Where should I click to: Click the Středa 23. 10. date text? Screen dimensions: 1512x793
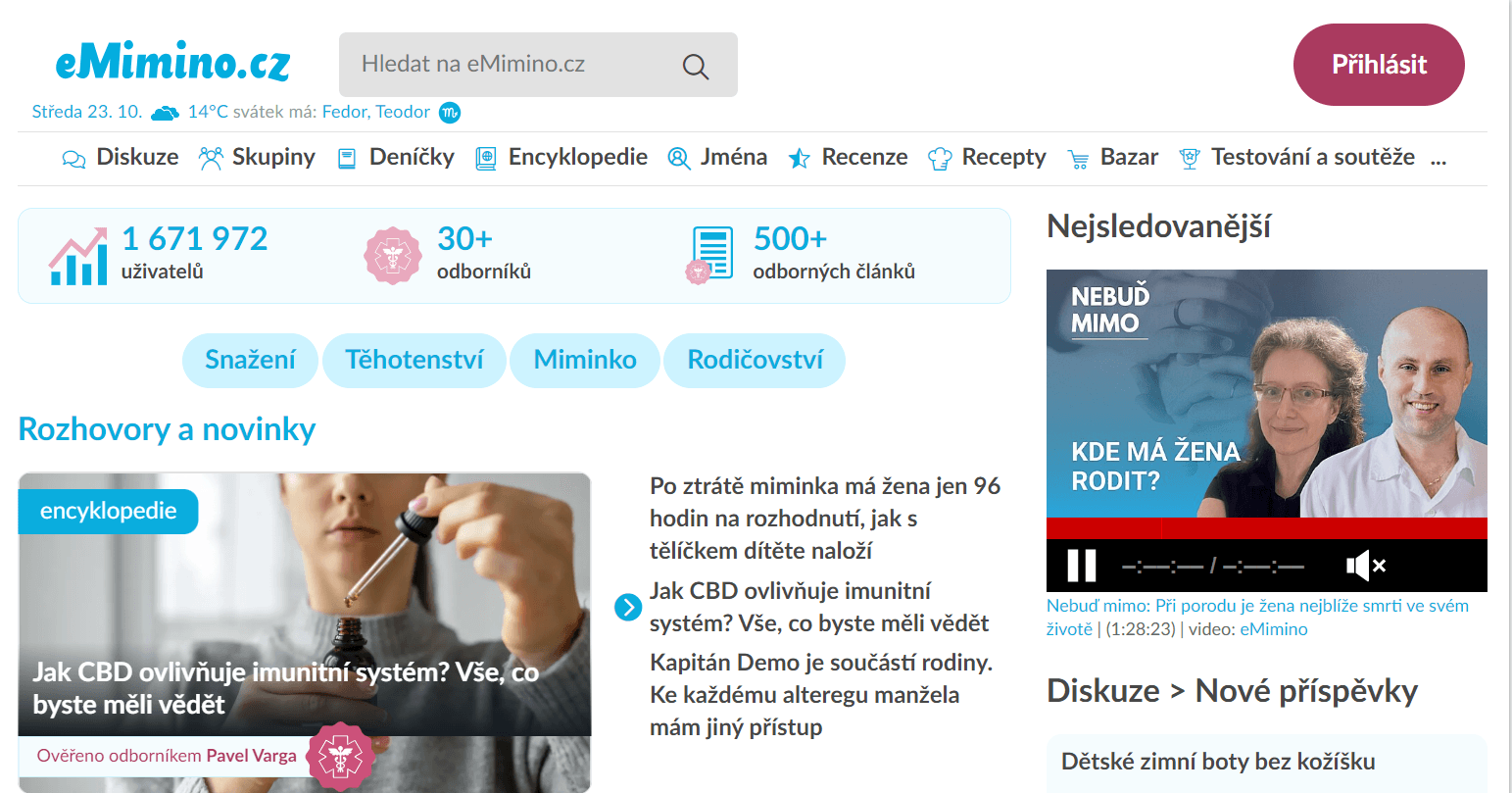87,112
